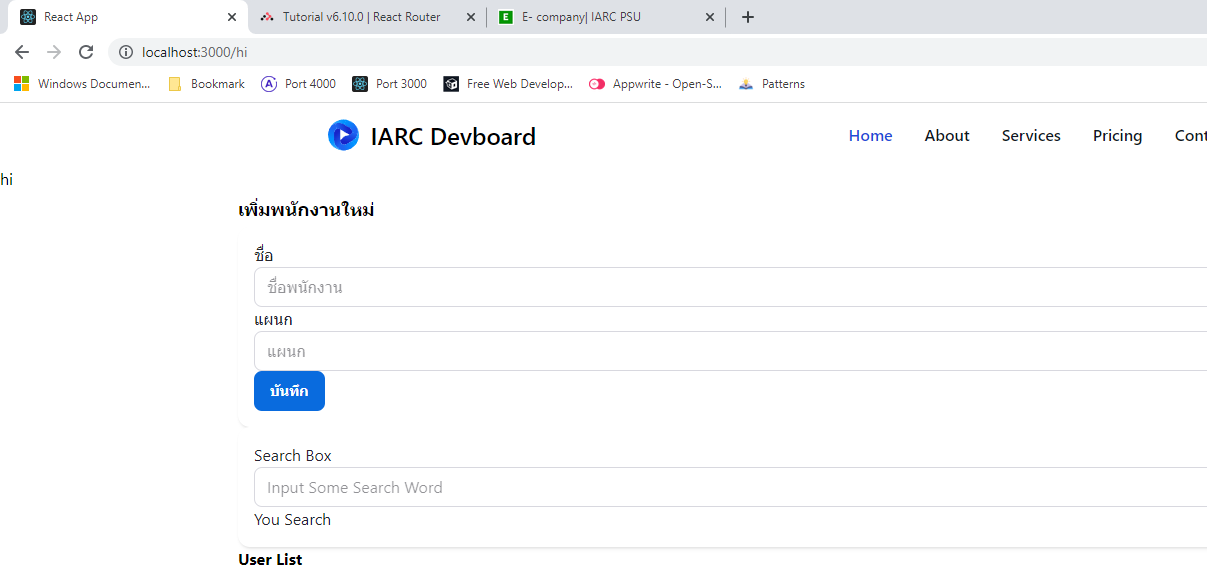Open the Patterns bookmark
The width and height of the screenshot is (1207, 573).
772,84
